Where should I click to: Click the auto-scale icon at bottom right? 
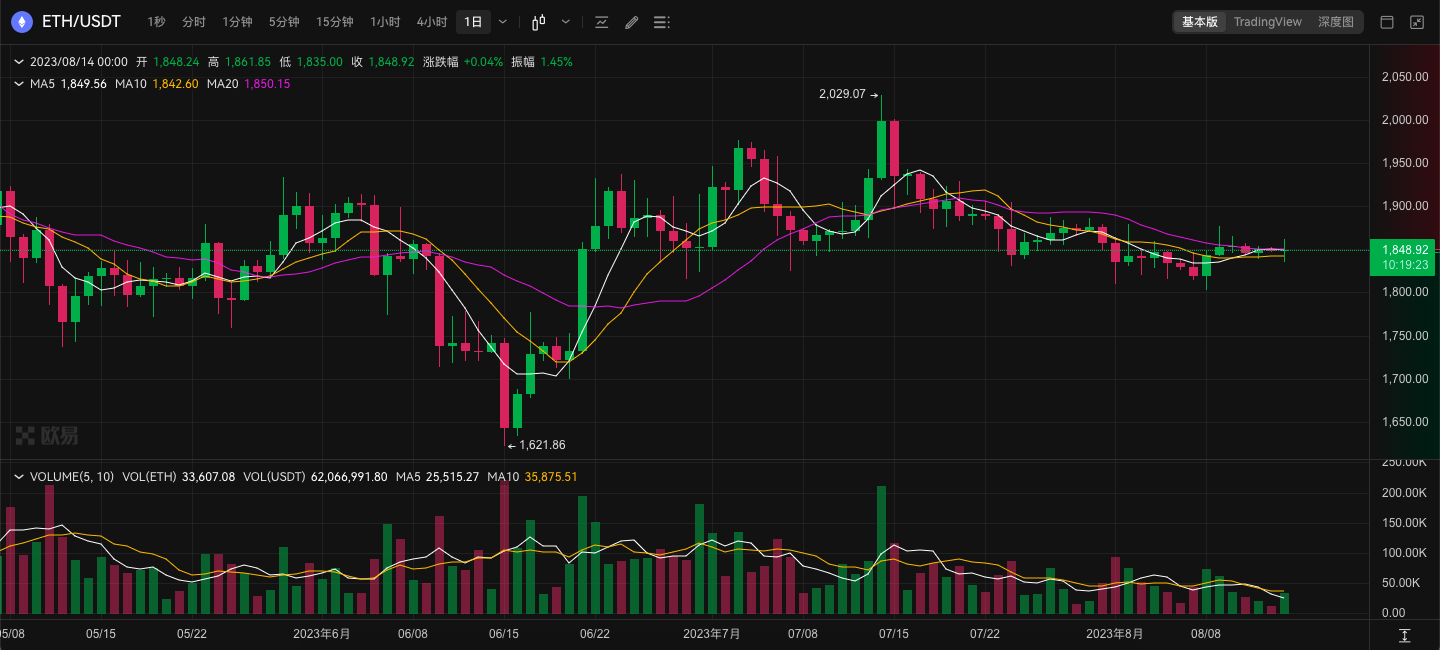tap(1405, 636)
